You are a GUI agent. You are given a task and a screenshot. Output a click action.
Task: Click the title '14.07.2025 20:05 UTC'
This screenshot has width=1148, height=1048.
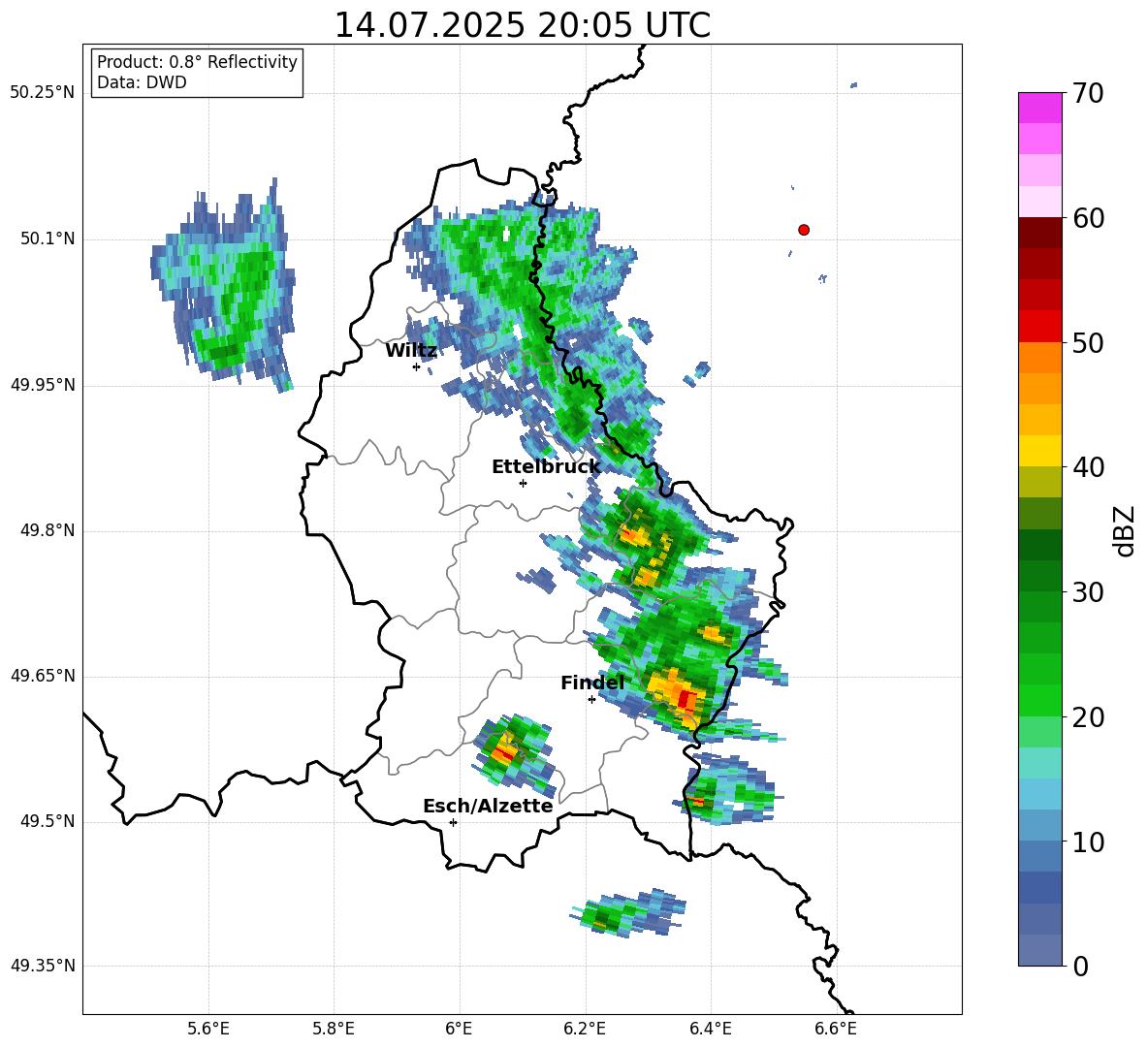522,25
